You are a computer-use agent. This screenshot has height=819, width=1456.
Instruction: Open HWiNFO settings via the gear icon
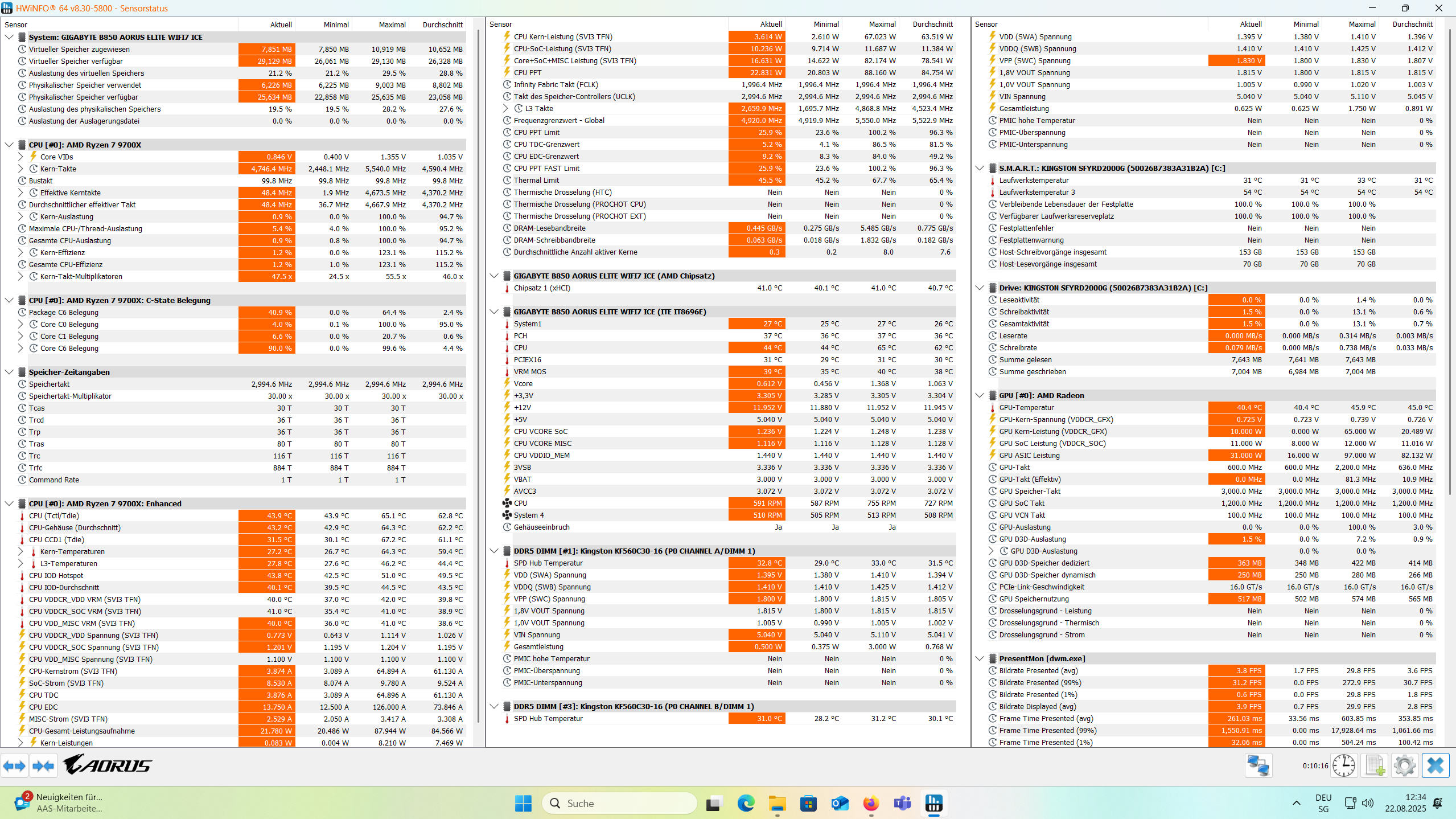click(x=1404, y=765)
